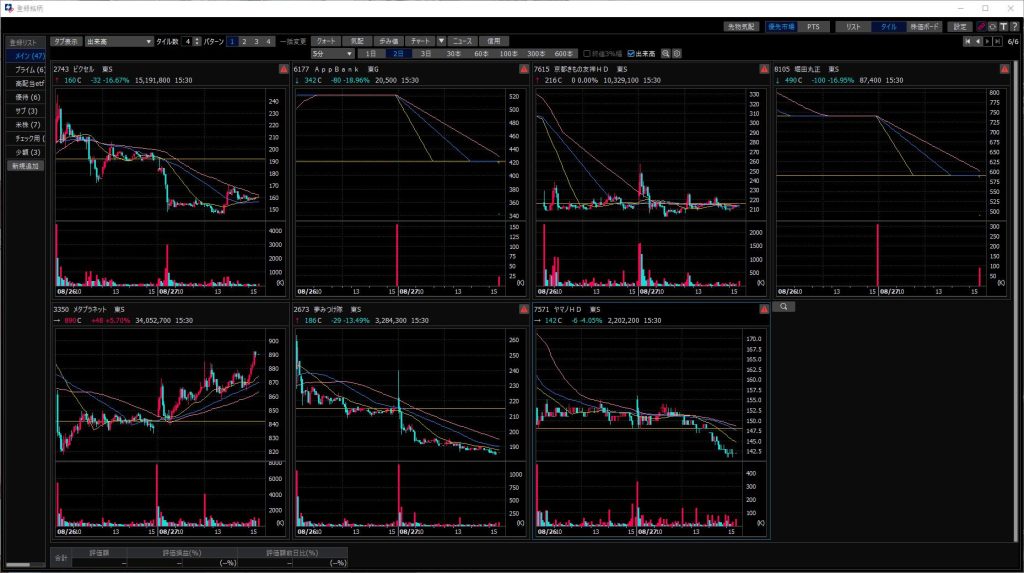Click the search magnifier below 8105 chart
The width and height of the screenshot is (1024, 573).
coord(783,306)
